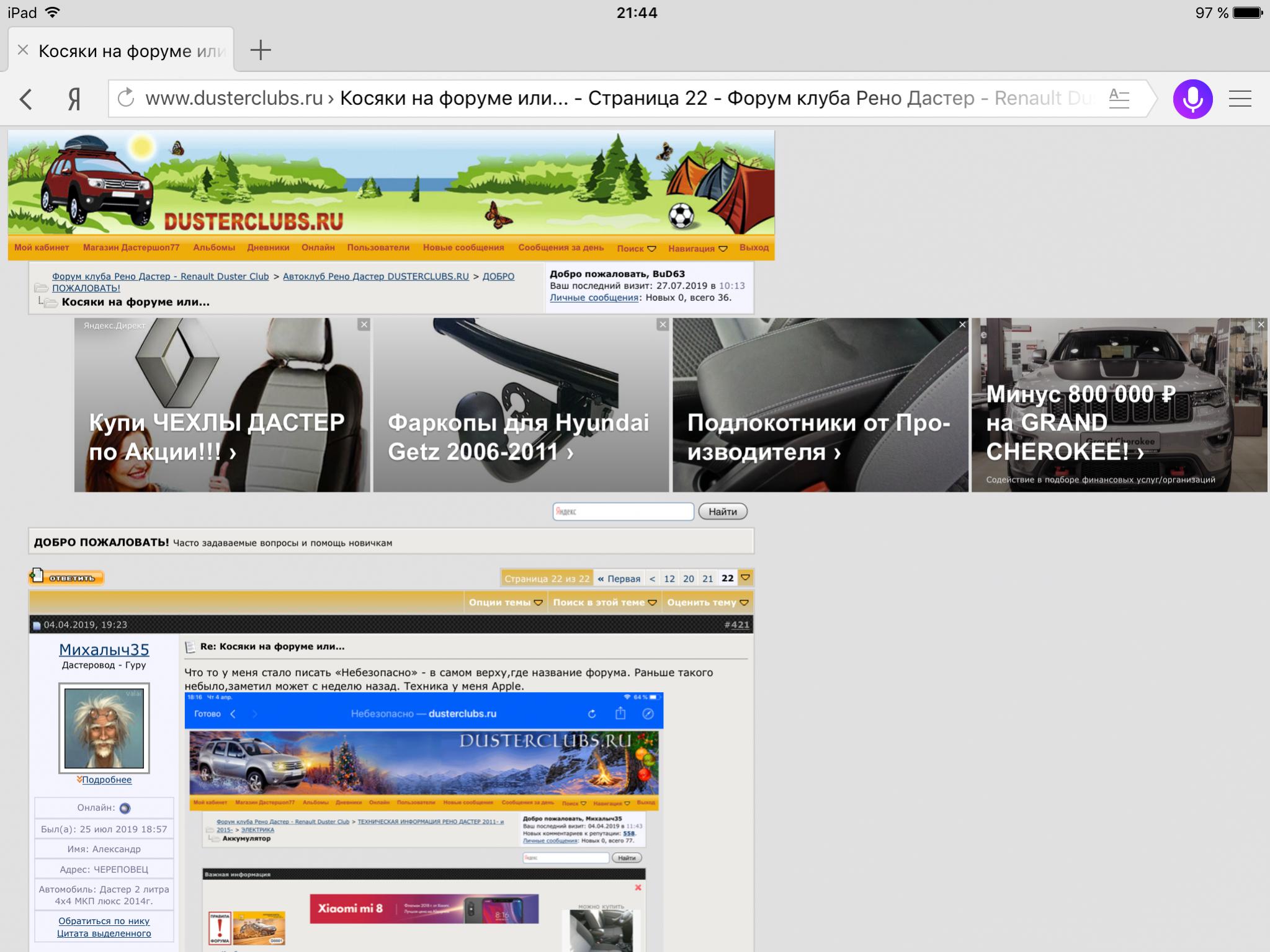Open Форум клуба Рено Дастер breadcrumb link

(160, 277)
